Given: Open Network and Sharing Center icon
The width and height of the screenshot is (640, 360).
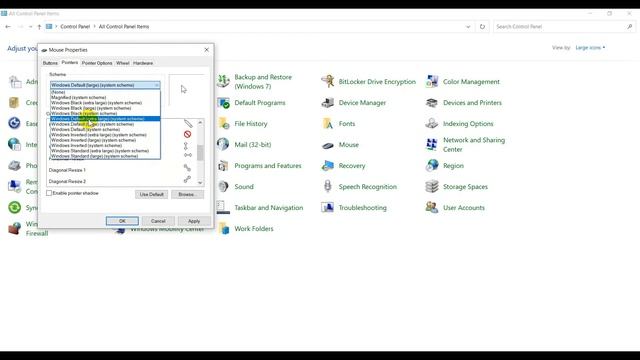Looking at the screenshot, I should [x=432, y=144].
